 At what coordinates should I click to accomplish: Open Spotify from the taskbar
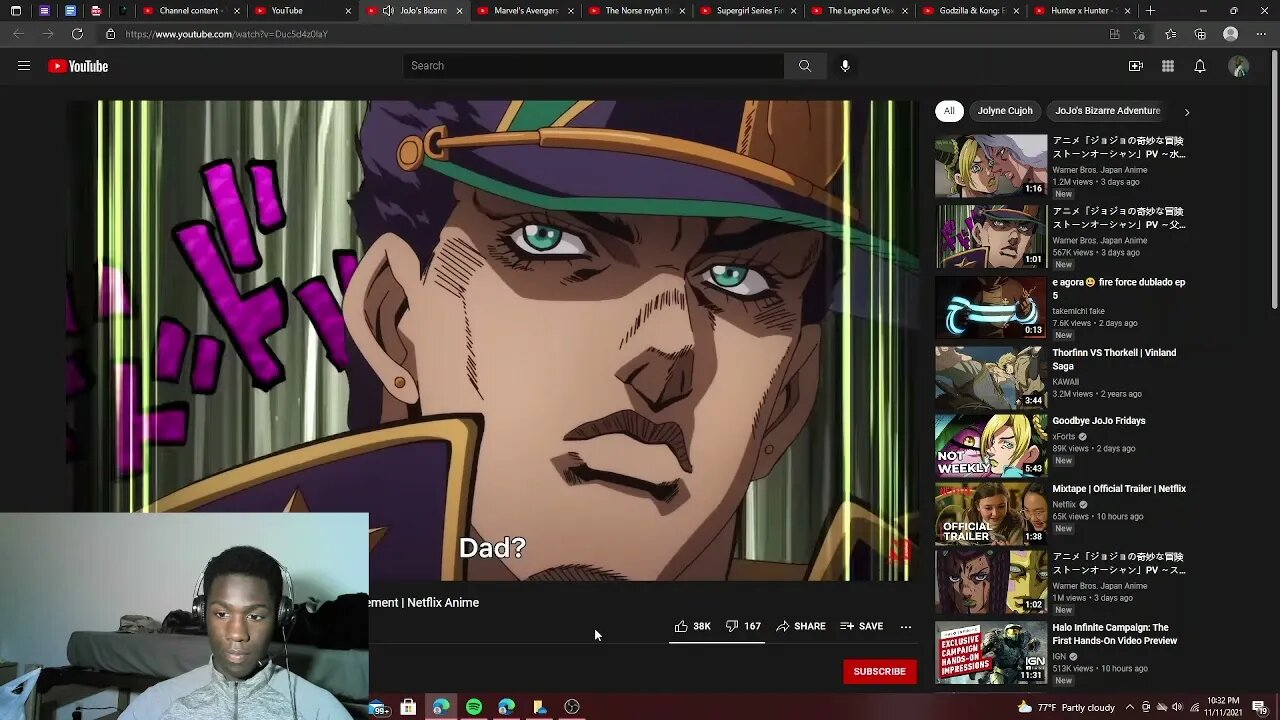(474, 707)
